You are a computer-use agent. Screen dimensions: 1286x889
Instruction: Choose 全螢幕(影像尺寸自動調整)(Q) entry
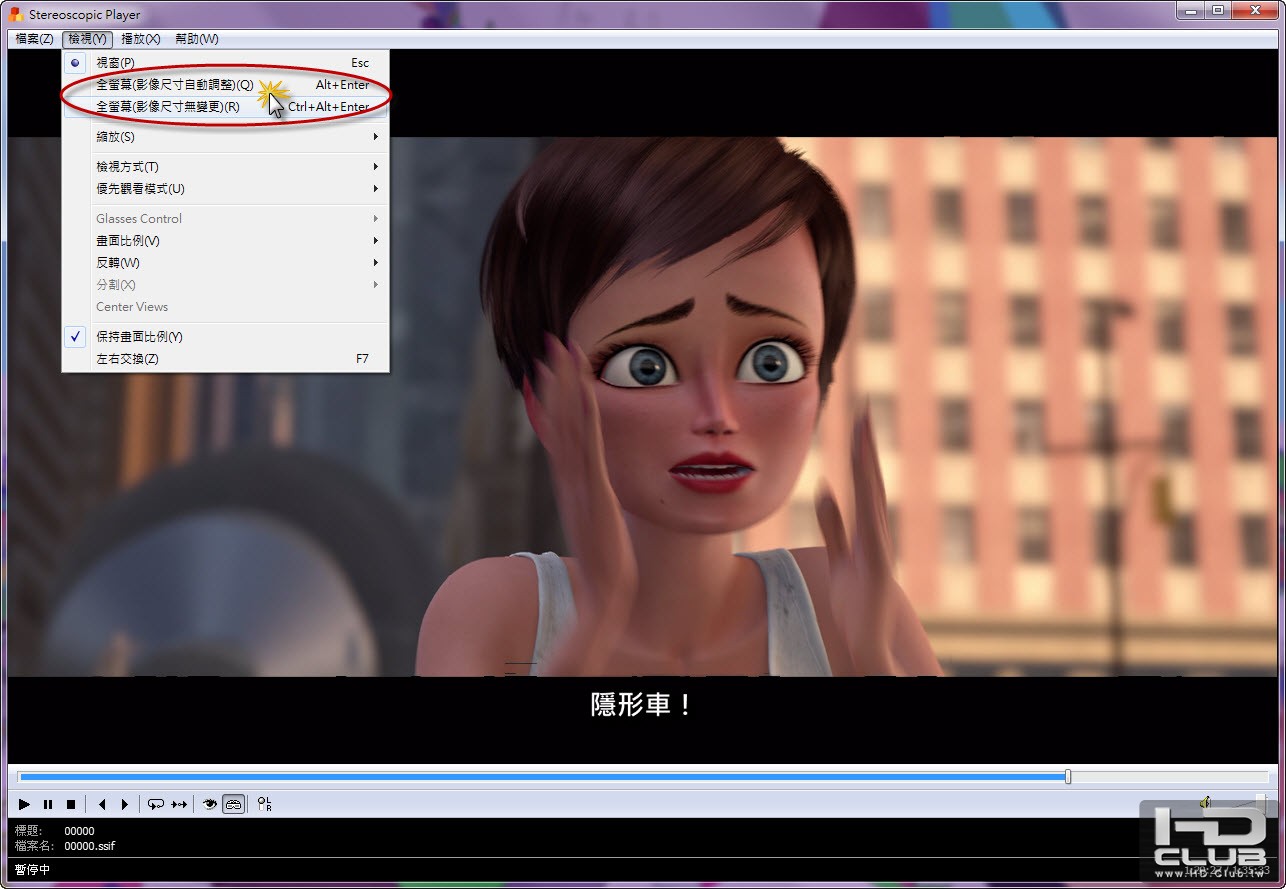click(226, 85)
